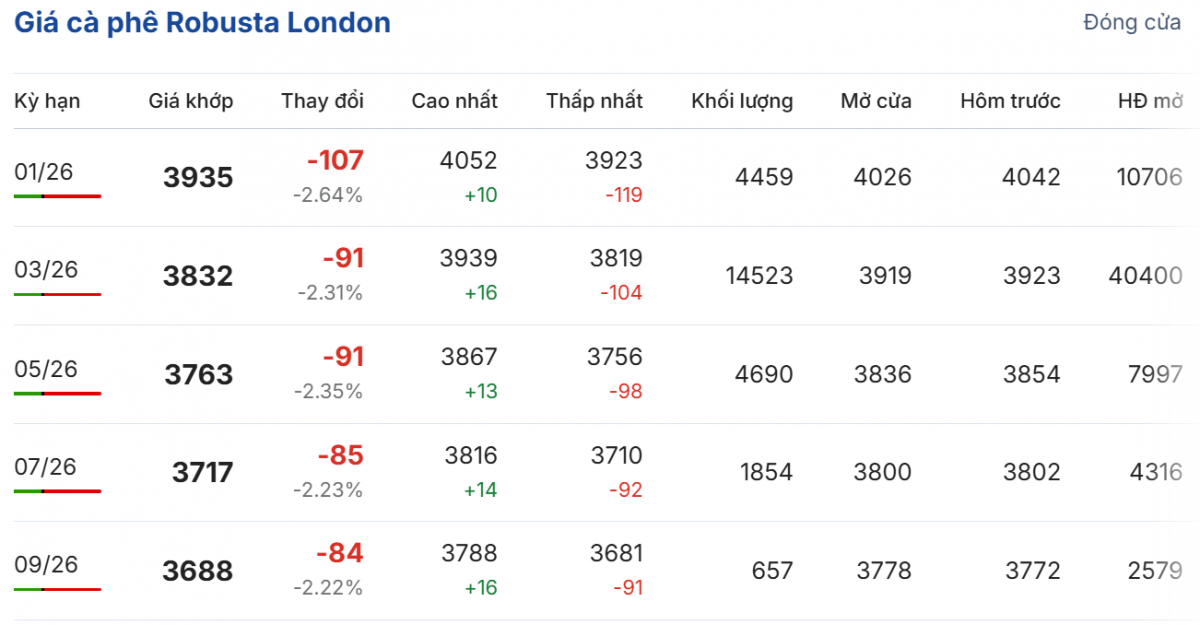Click the "Giá cà phê Robusta London" heading
Image resolution: width=1200 pixels, height=625 pixels.
tap(202, 24)
